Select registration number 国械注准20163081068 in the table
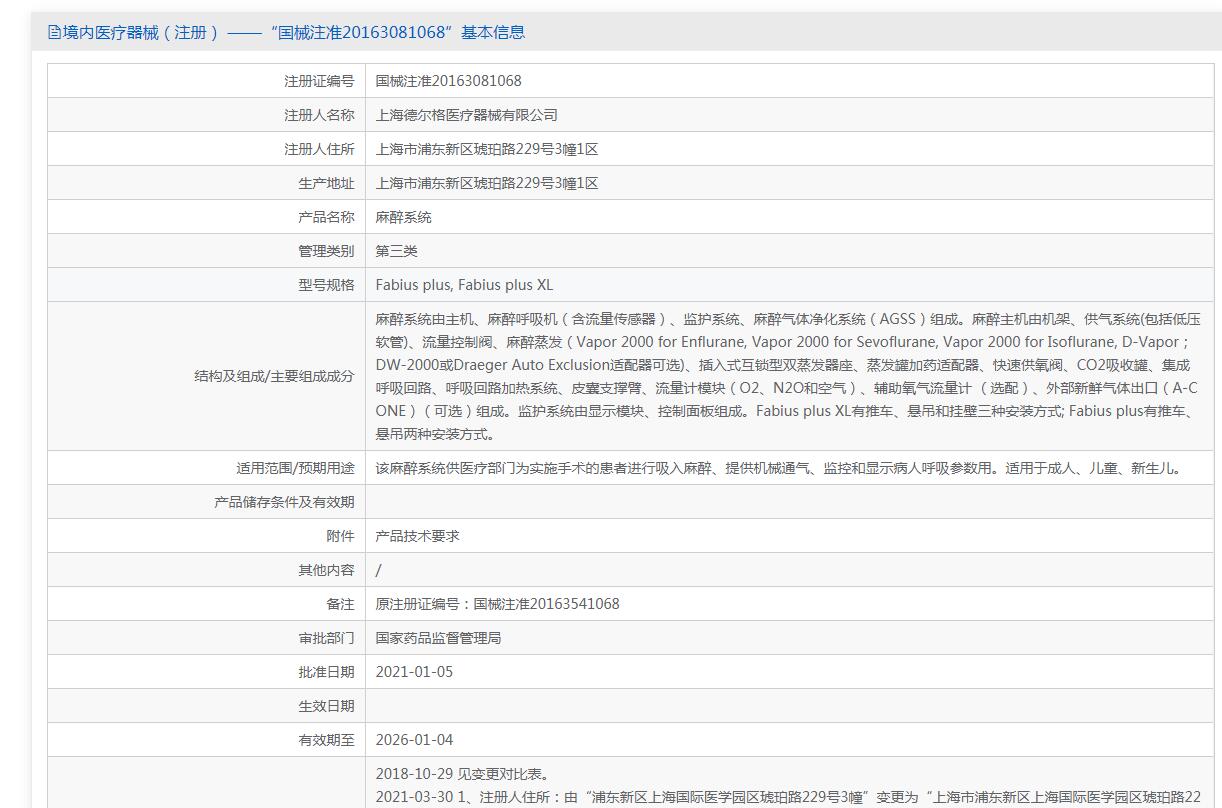The width and height of the screenshot is (1222, 808). pos(448,81)
